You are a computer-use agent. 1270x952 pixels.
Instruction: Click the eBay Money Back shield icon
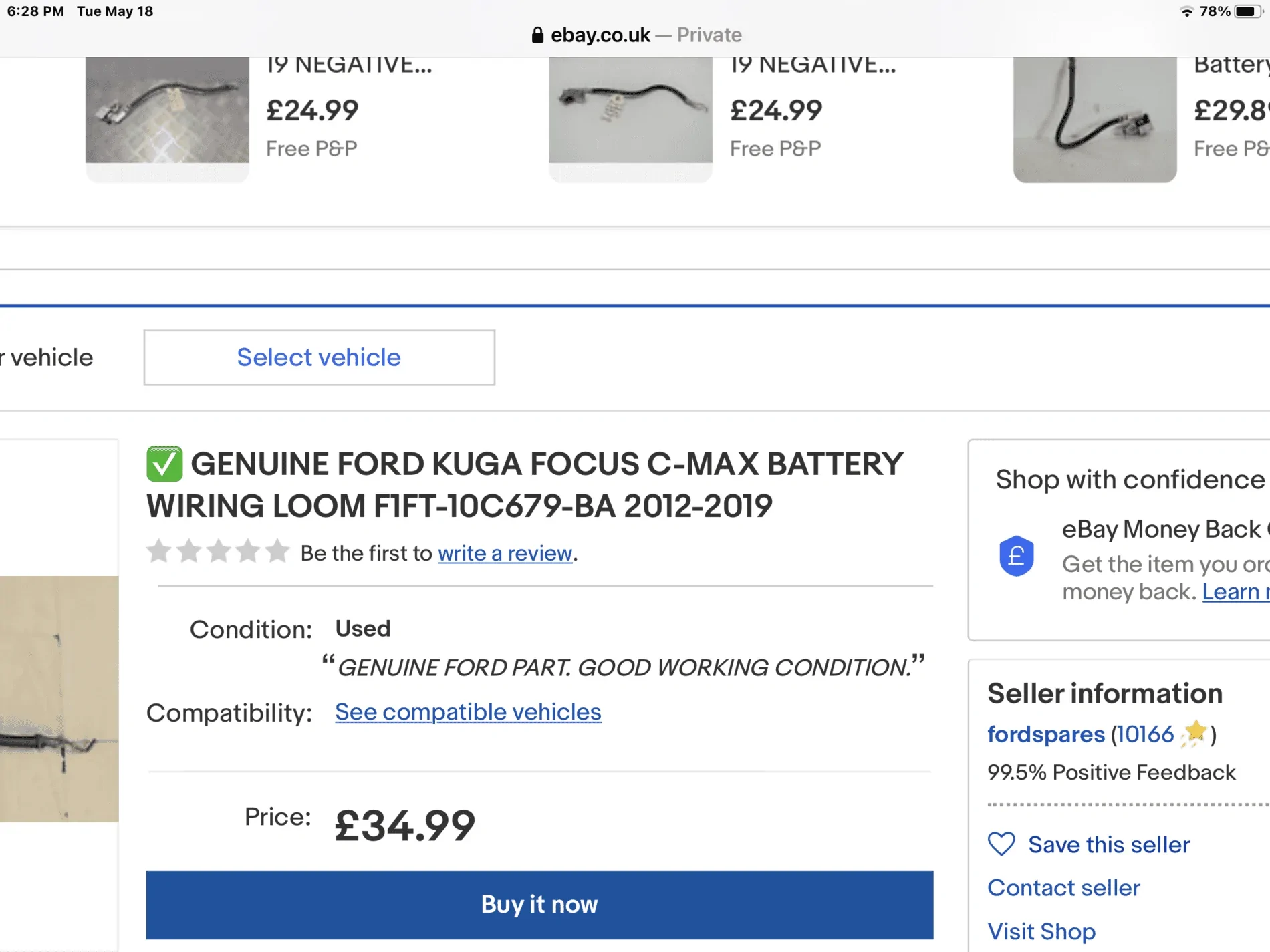point(1016,556)
